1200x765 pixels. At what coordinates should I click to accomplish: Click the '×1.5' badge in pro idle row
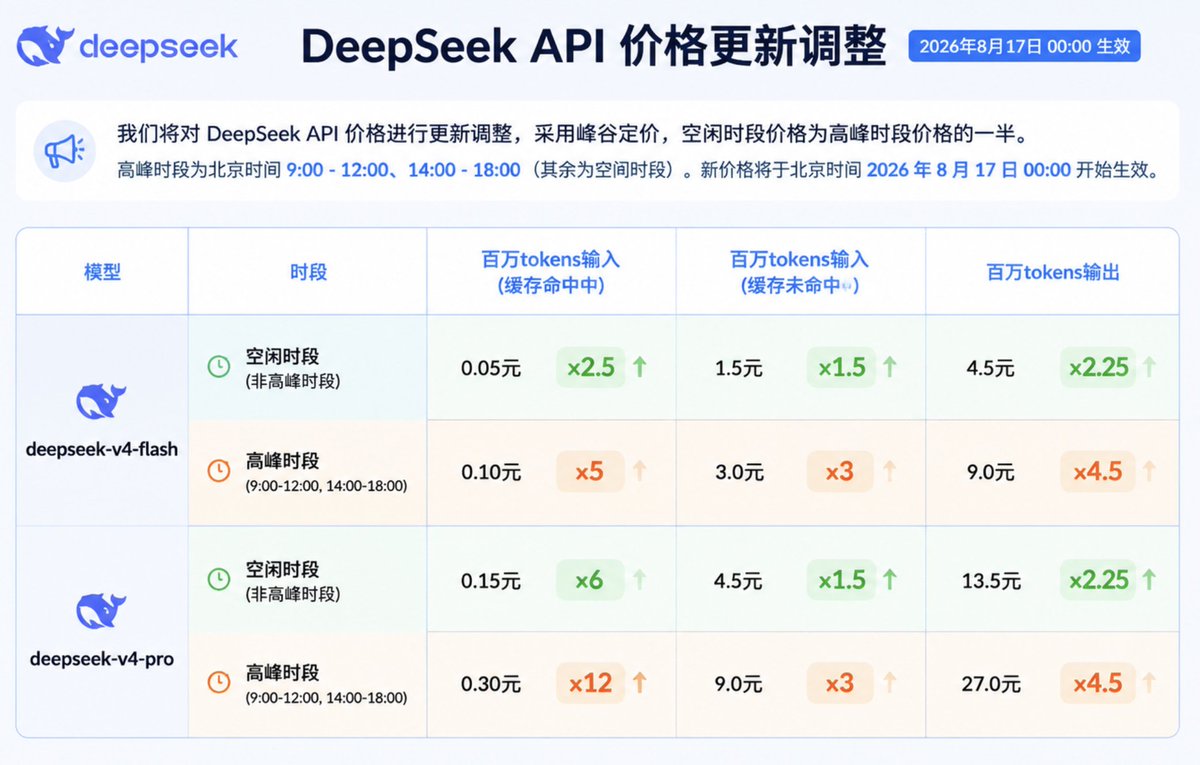coord(841,579)
